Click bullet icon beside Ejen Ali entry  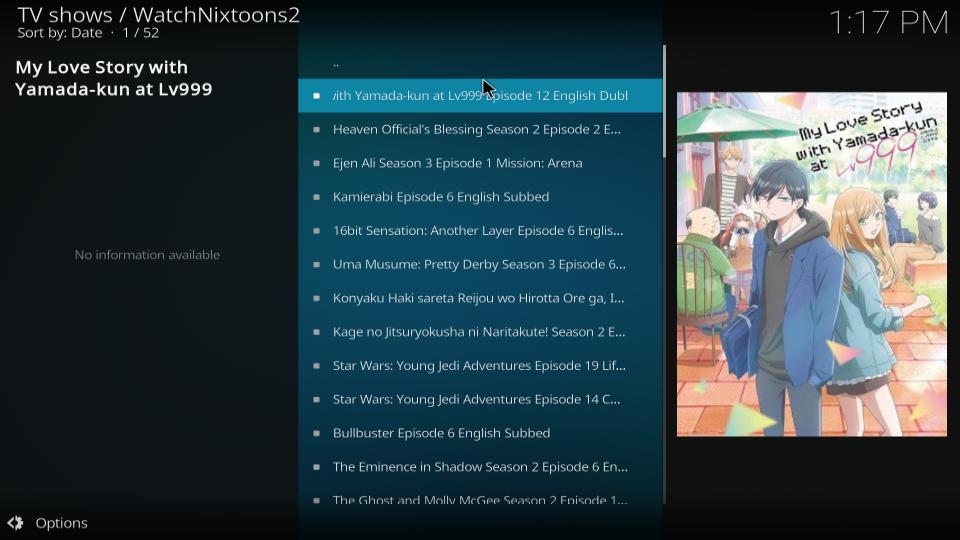[316, 163]
